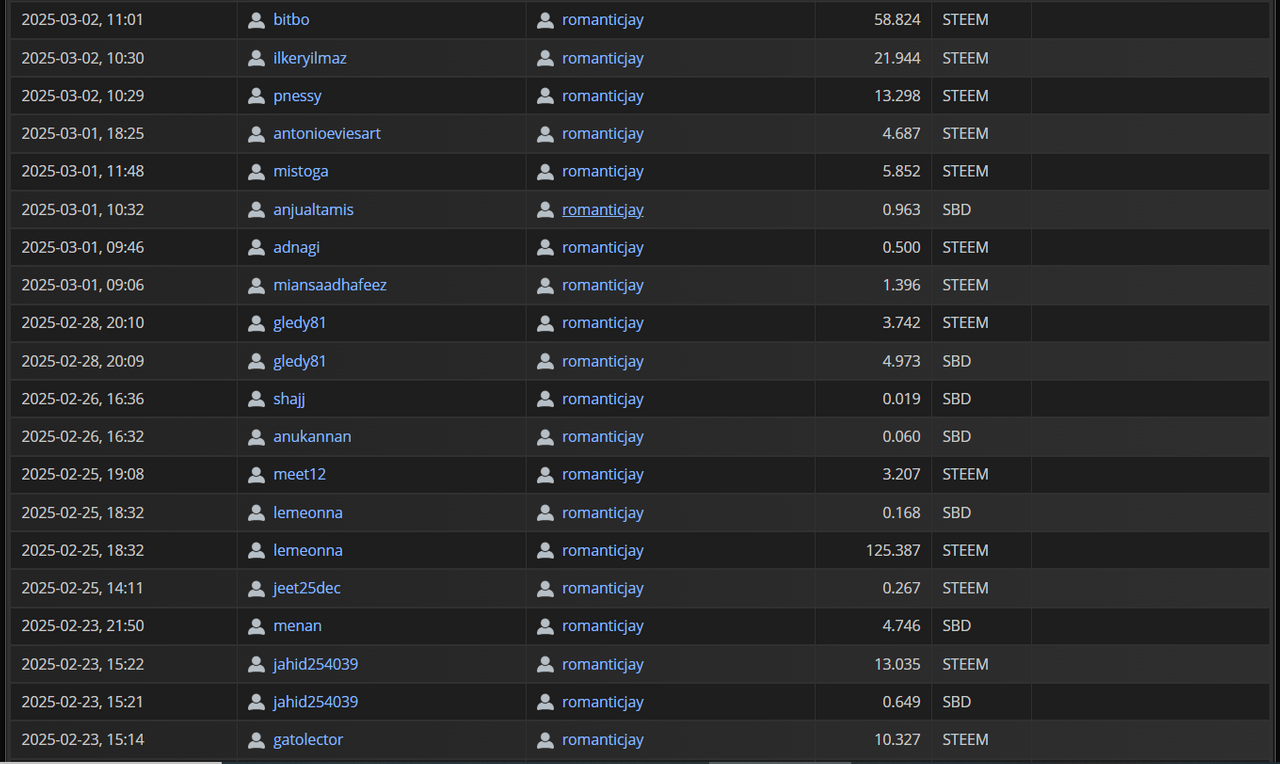Screen dimensions: 1280x764
Task: Visit the miansaadhafeez profile link
Action: point(330,285)
